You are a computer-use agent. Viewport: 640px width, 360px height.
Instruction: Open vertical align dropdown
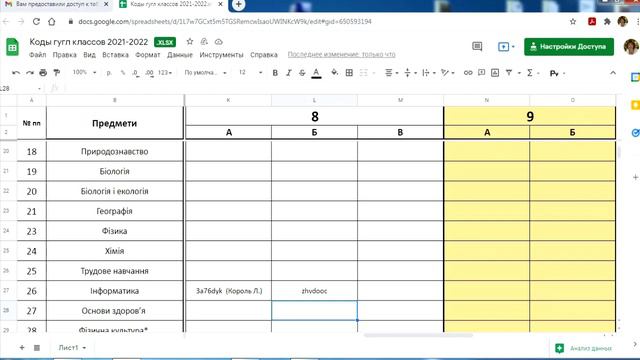[410, 73]
